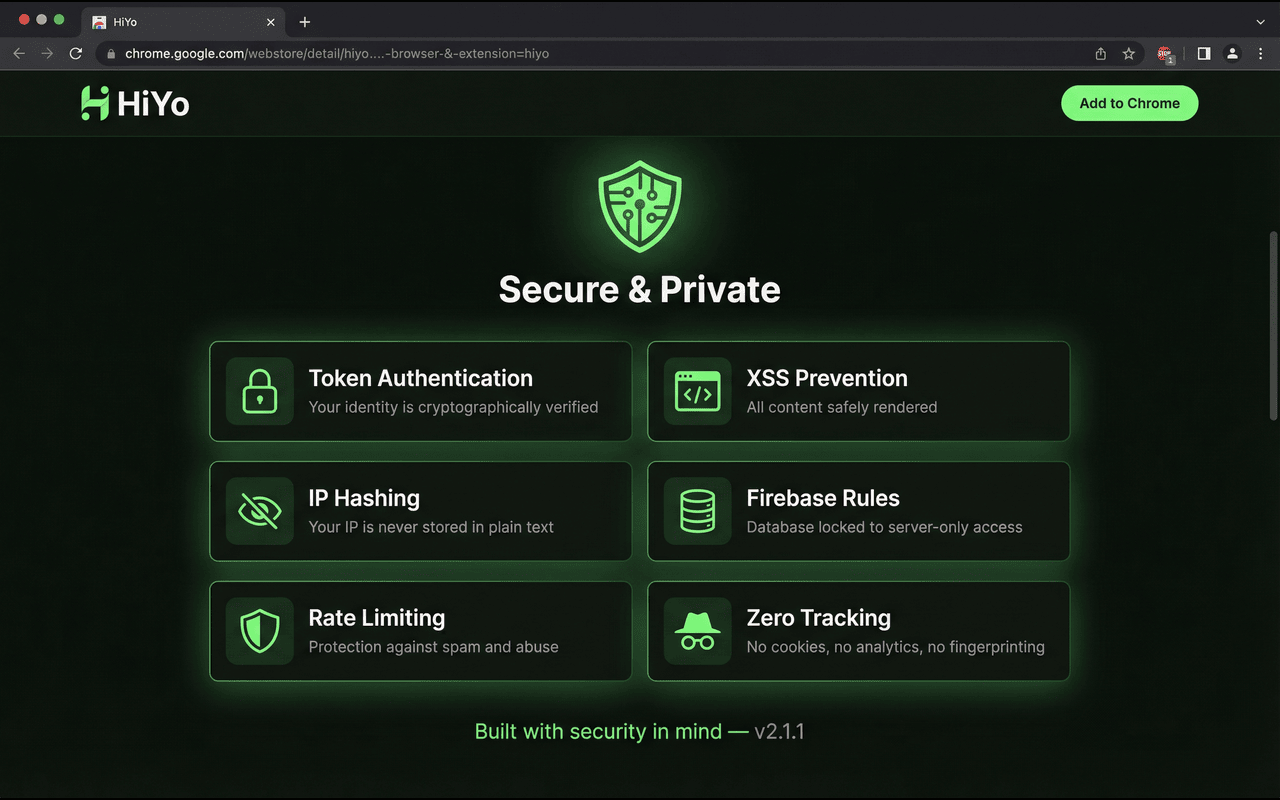Click the half-shield icon for Rate Limiting
Image resolution: width=1280 pixels, height=800 pixels.
[260, 631]
